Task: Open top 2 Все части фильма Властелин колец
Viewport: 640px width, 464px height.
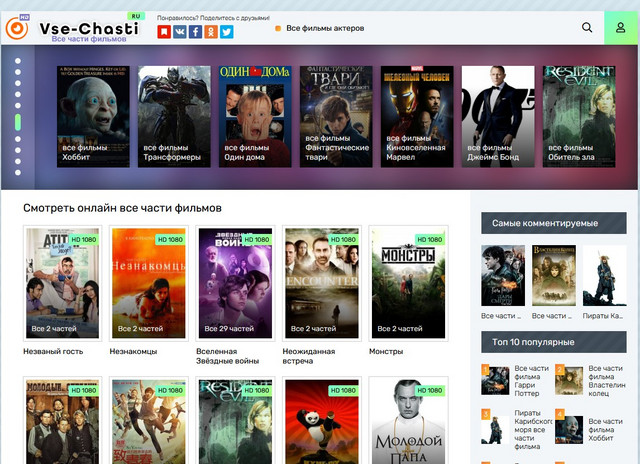Action: coord(591,381)
